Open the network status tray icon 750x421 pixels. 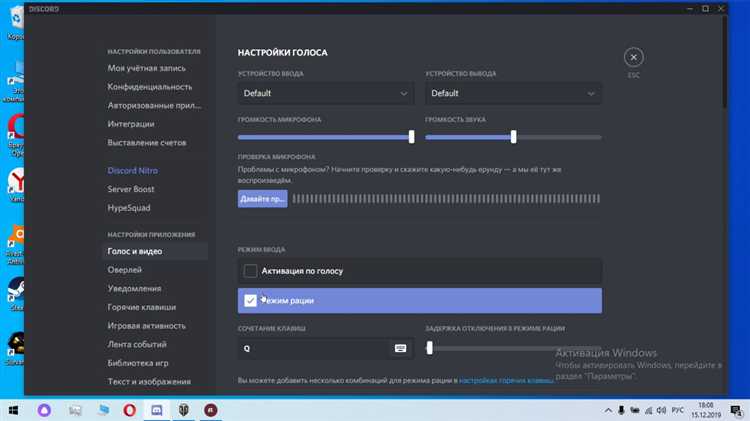(x=648, y=410)
